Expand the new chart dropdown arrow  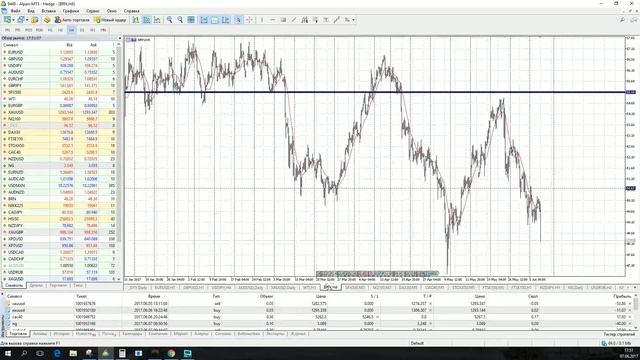click(13, 20)
